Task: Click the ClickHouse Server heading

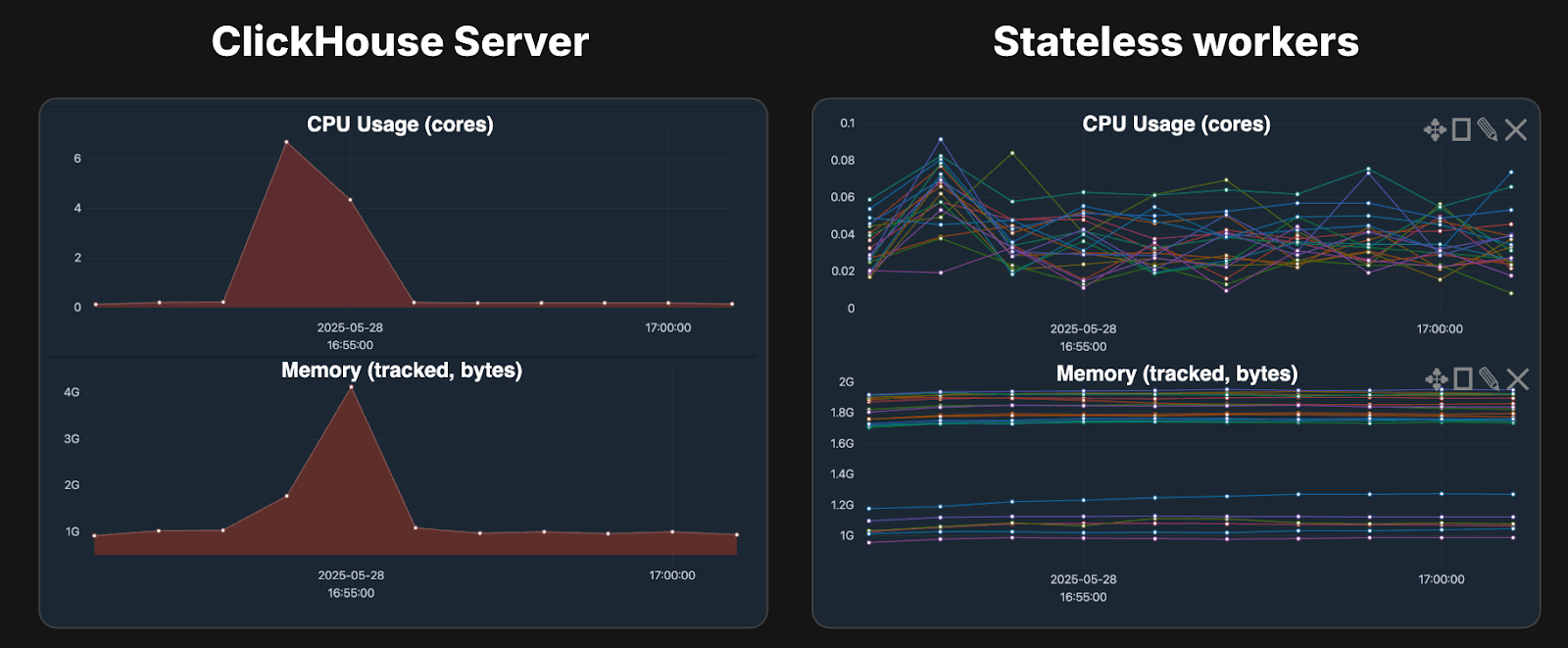Action: 400,42
